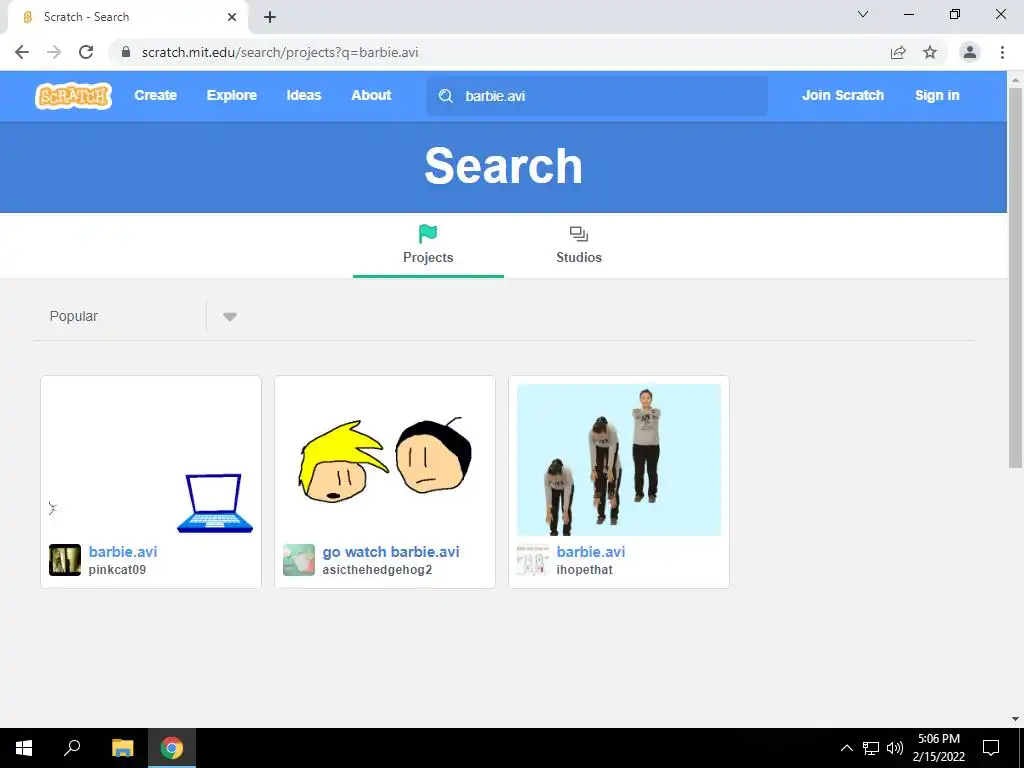Click the browser forward arrow
Image resolution: width=1024 pixels, height=768 pixels.
pos(54,52)
